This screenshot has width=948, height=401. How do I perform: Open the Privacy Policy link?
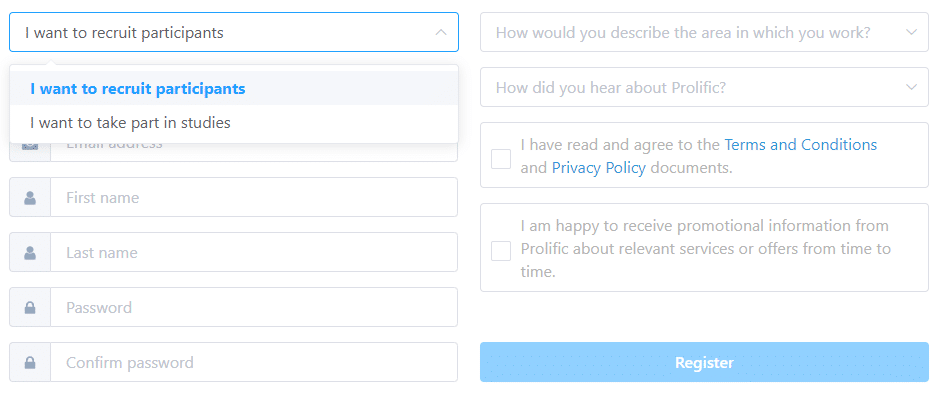tap(598, 168)
